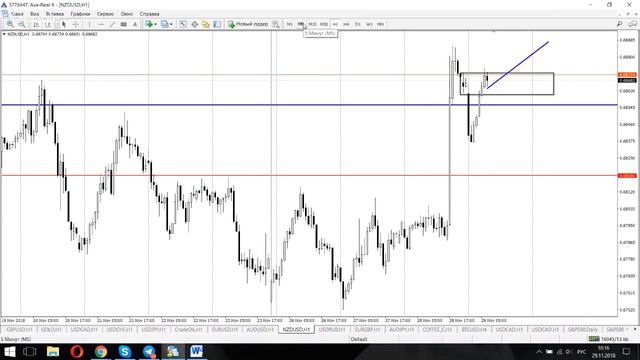Switch chart to H4 timeframe
This screenshot has width=640, height=360.
346,24
